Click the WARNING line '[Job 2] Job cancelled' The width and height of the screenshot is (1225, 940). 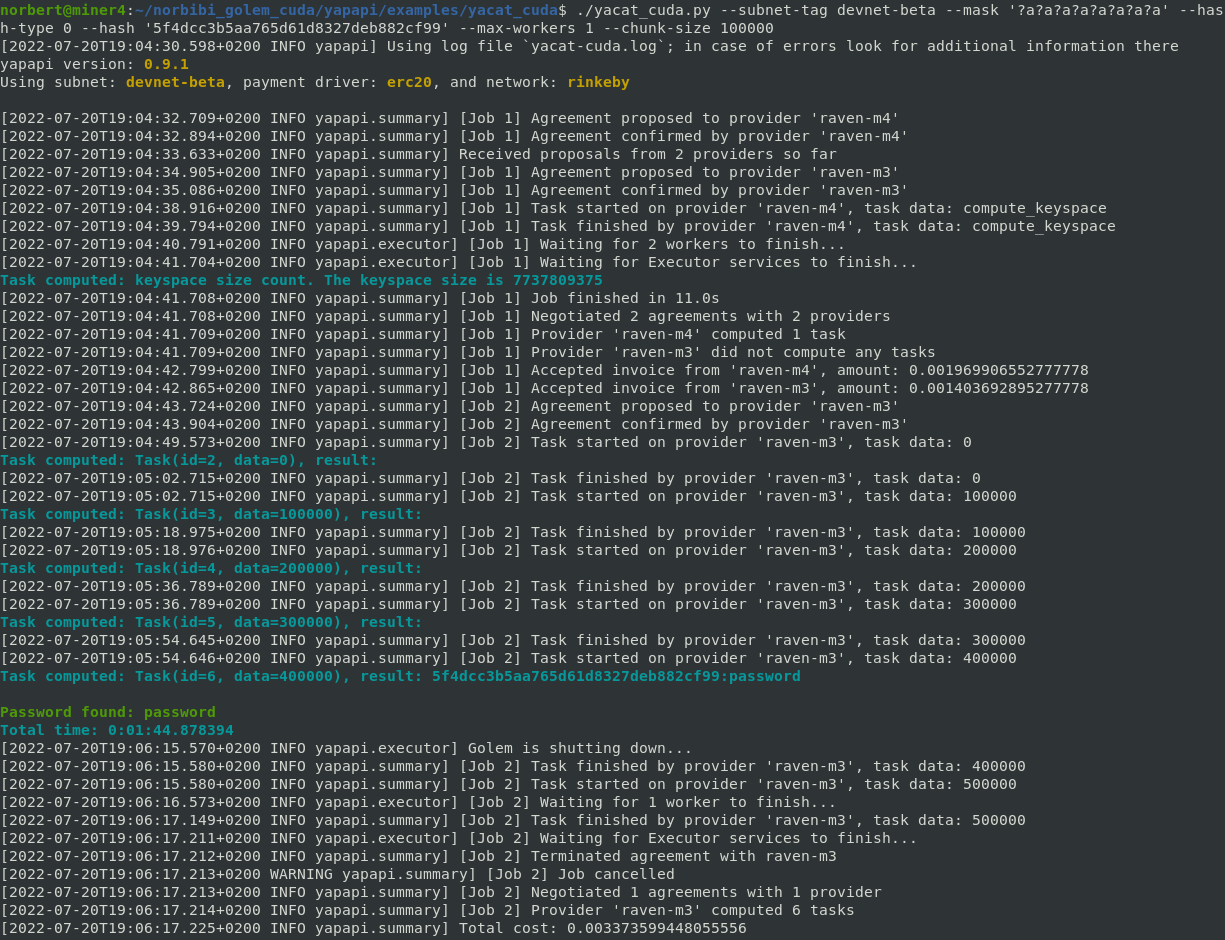(337, 874)
